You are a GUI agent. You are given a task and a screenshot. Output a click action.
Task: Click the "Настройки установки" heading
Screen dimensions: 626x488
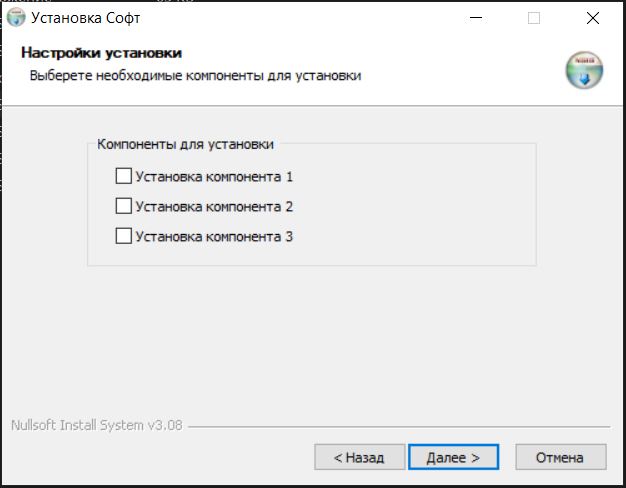[101, 53]
